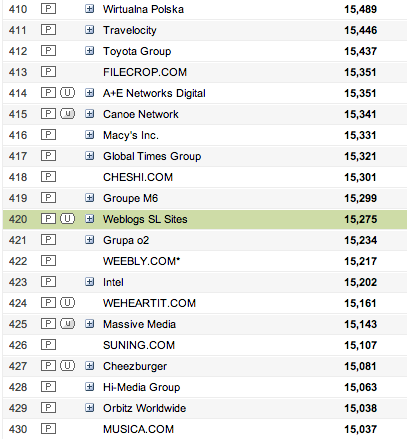Expand the Canoe Network entry
407x439 pixels.
[89, 114]
